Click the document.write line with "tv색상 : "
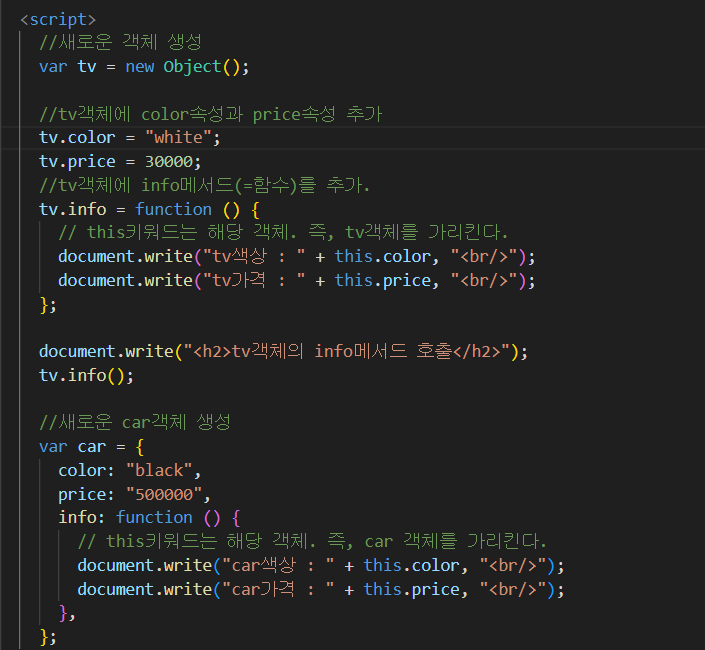This screenshot has height=650, width=705. coord(297,257)
